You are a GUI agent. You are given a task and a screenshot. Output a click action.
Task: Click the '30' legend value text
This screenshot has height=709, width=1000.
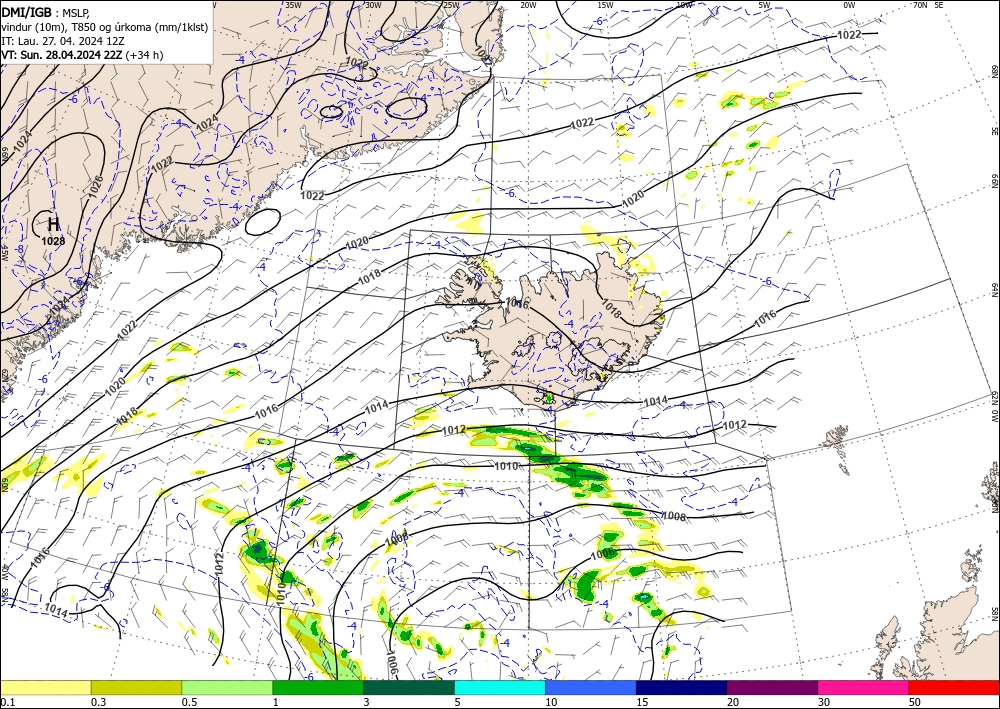(825, 702)
